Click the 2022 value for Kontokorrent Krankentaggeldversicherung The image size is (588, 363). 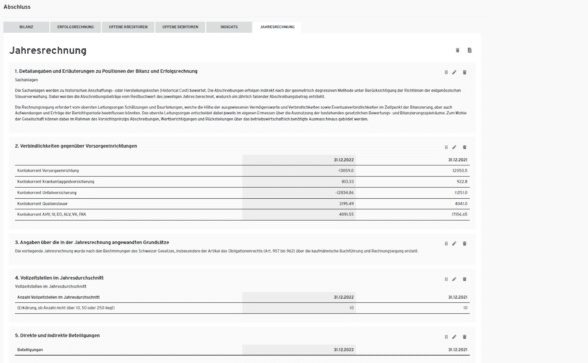(x=348, y=182)
